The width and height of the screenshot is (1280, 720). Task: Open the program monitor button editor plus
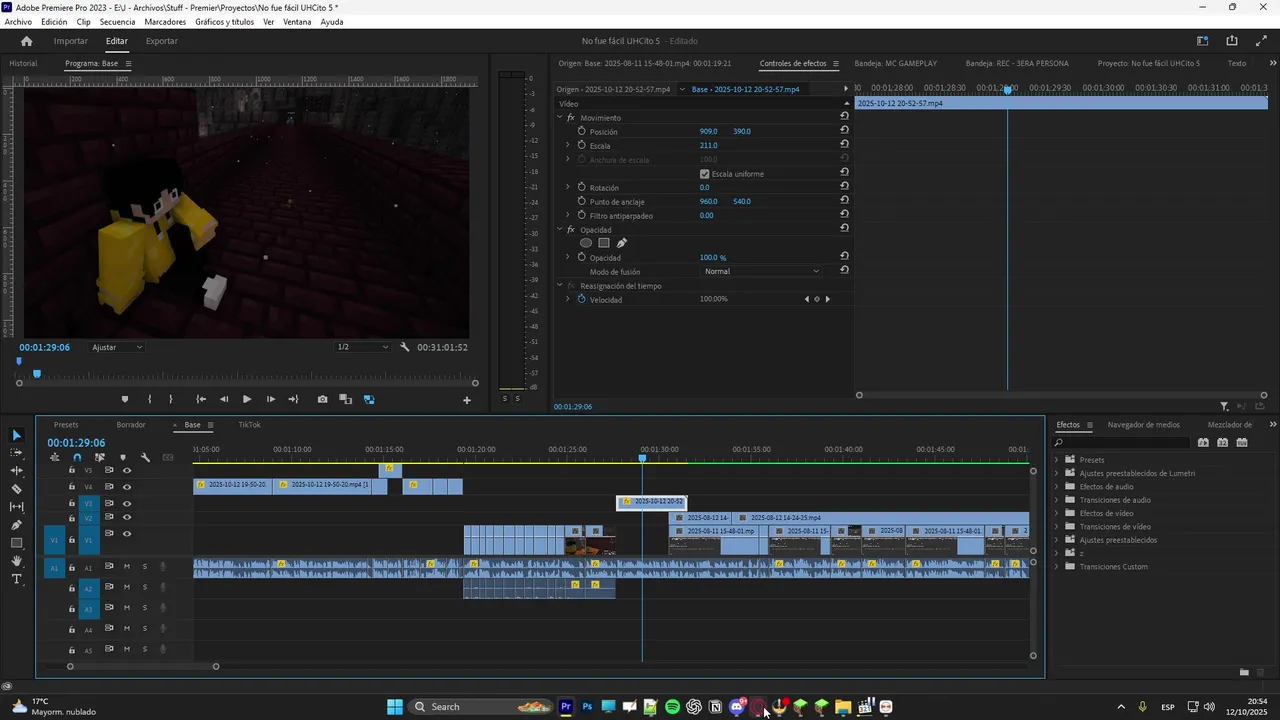(466, 400)
